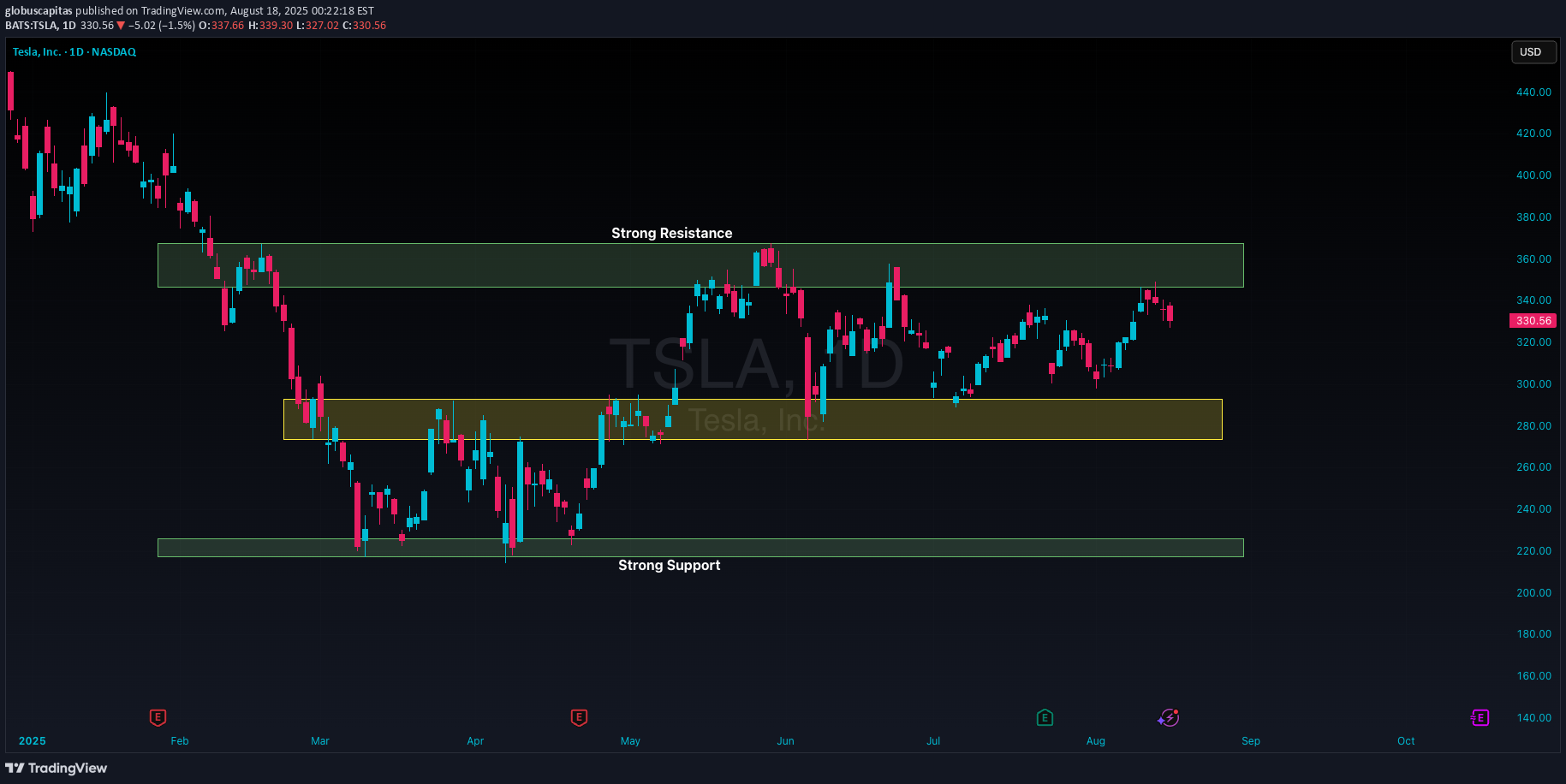Click the 380.00 price axis label
Image resolution: width=1566 pixels, height=784 pixels.
1533,217
